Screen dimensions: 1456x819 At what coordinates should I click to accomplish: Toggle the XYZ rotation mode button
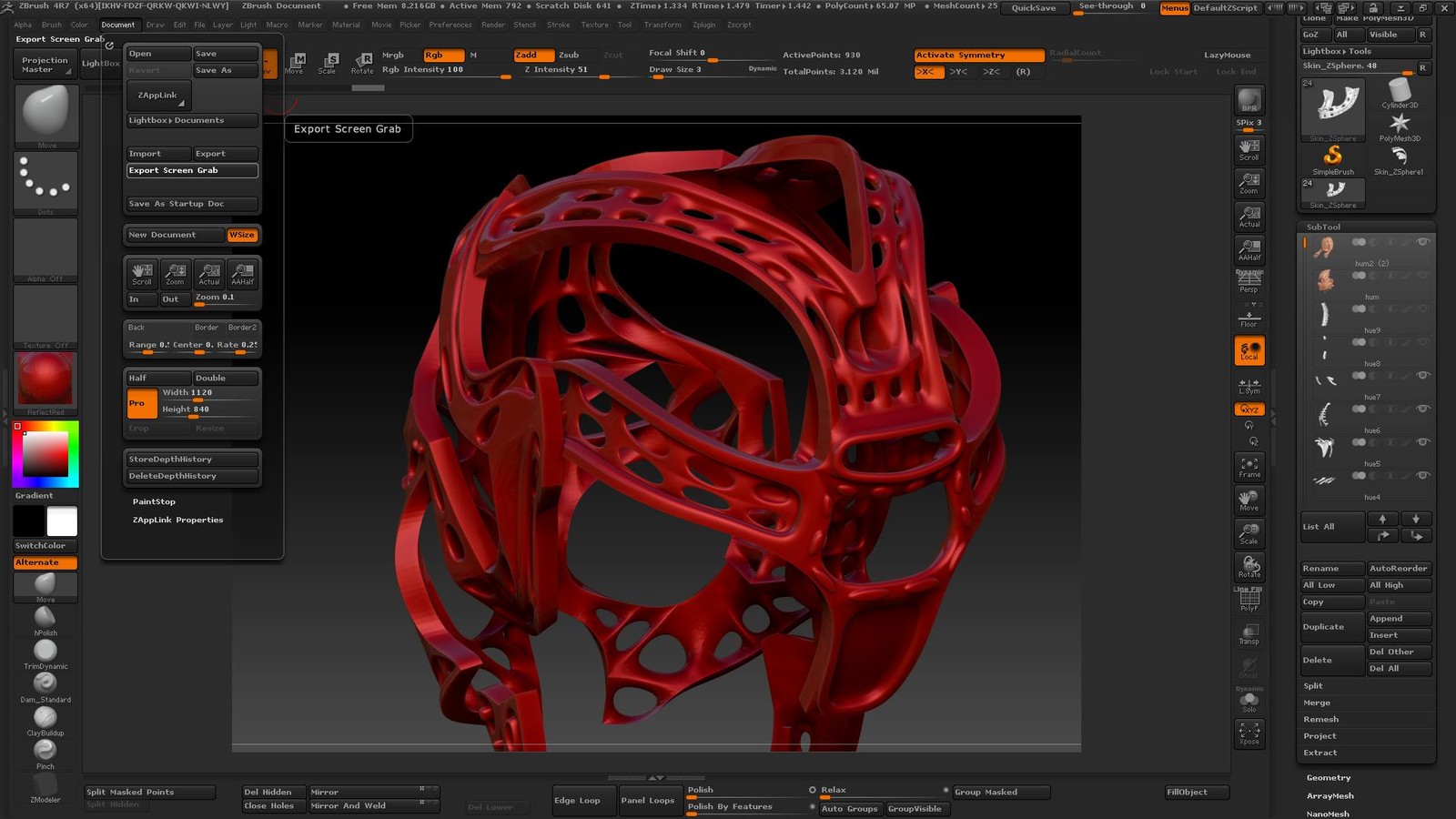click(1249, 409)
